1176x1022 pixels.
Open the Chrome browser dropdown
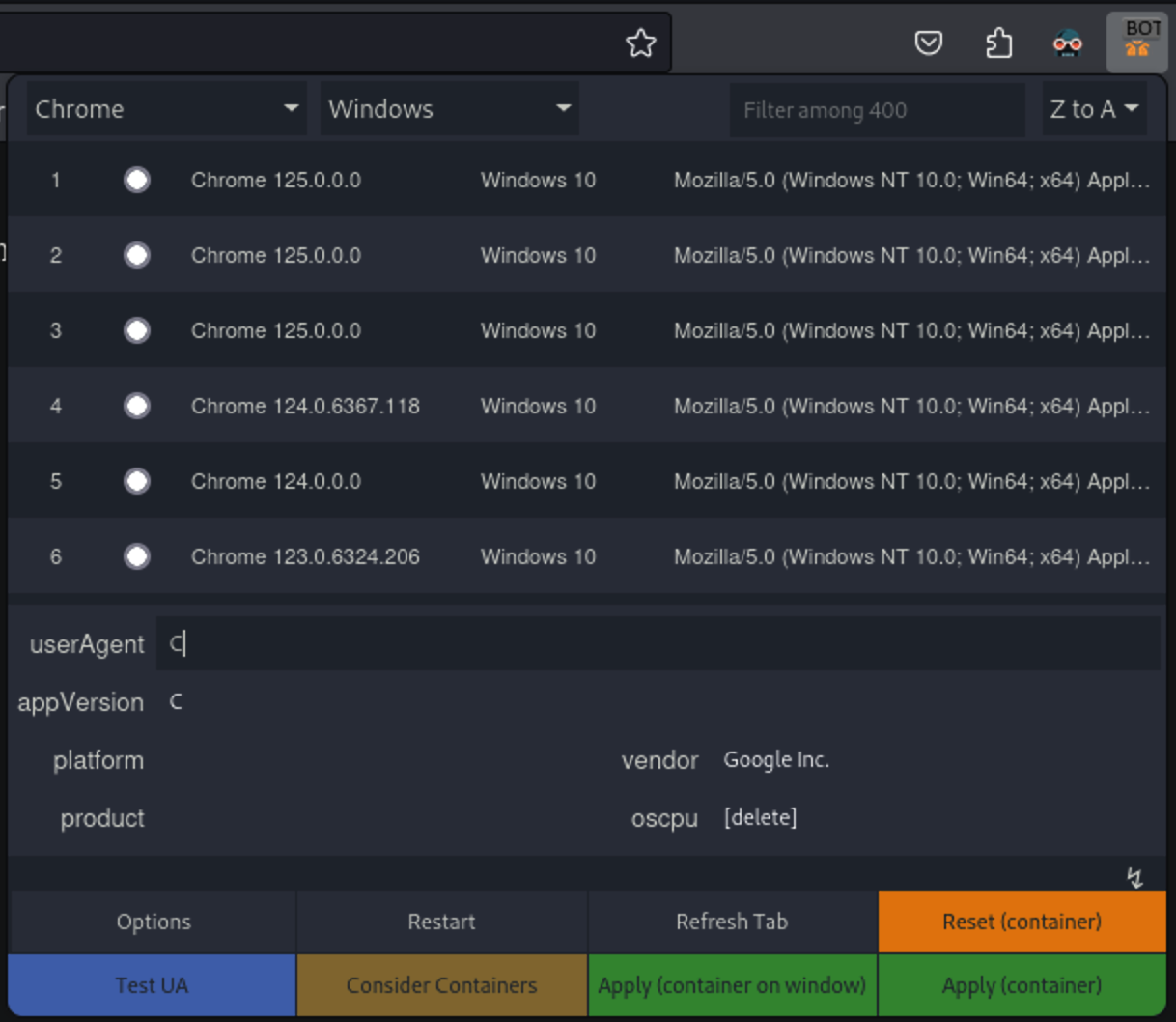166,109
